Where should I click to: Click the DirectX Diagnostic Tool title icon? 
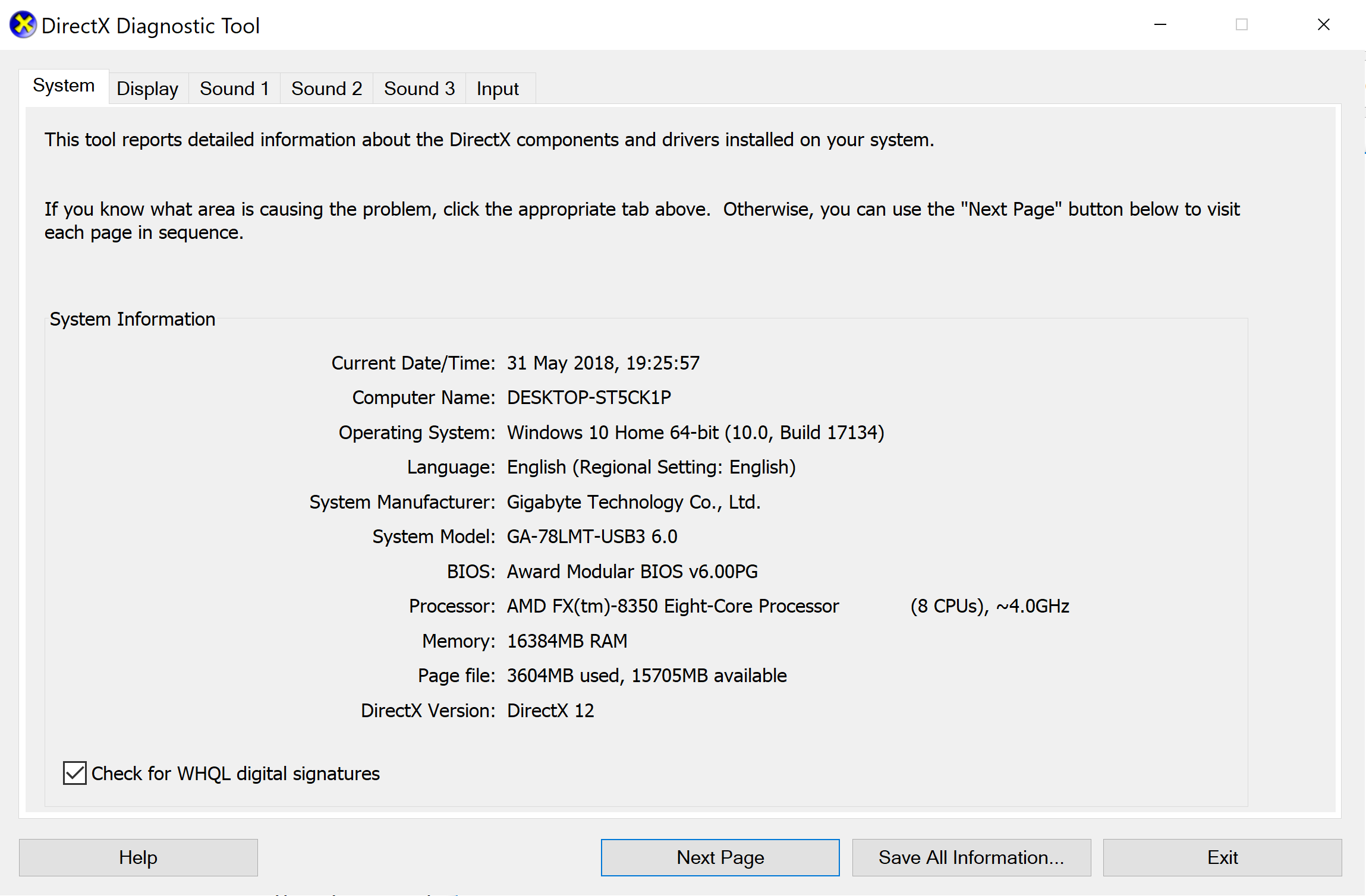[x=23, y=25]
